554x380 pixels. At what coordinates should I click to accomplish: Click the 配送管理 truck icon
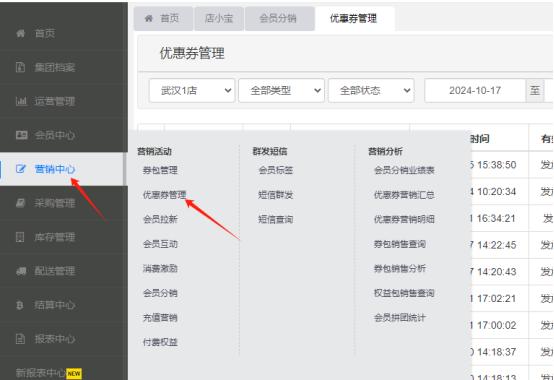coord(21,271)
